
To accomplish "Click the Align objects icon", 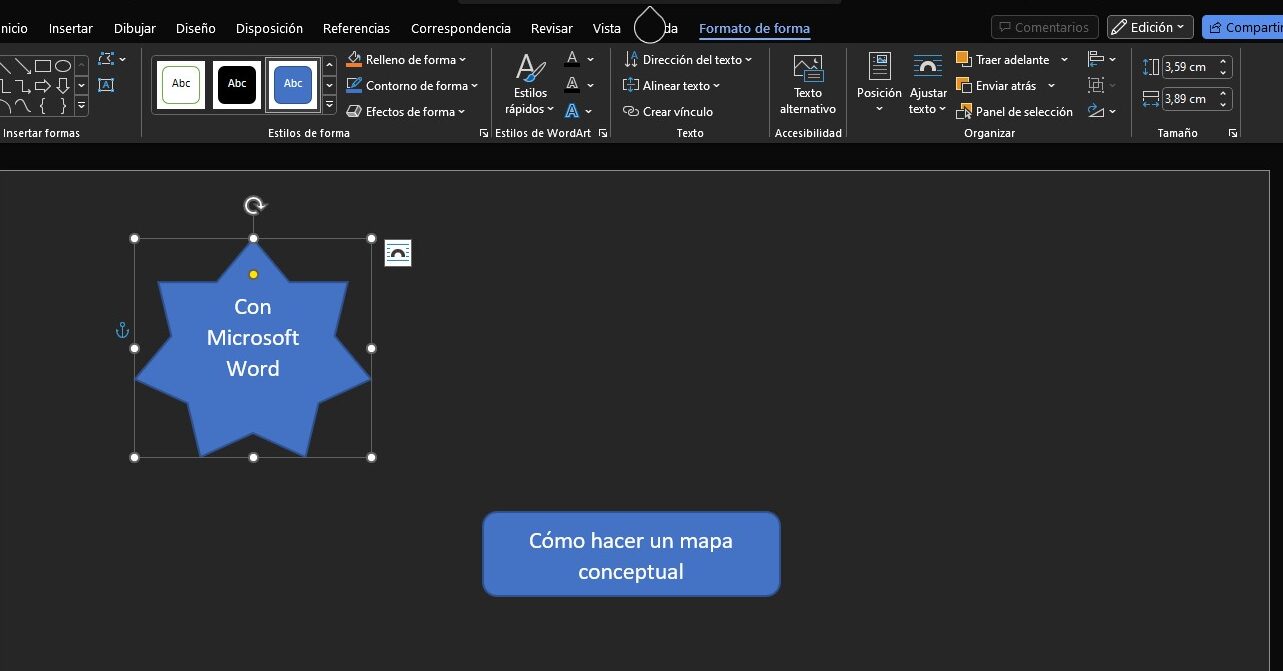I will coord(1096,60).
